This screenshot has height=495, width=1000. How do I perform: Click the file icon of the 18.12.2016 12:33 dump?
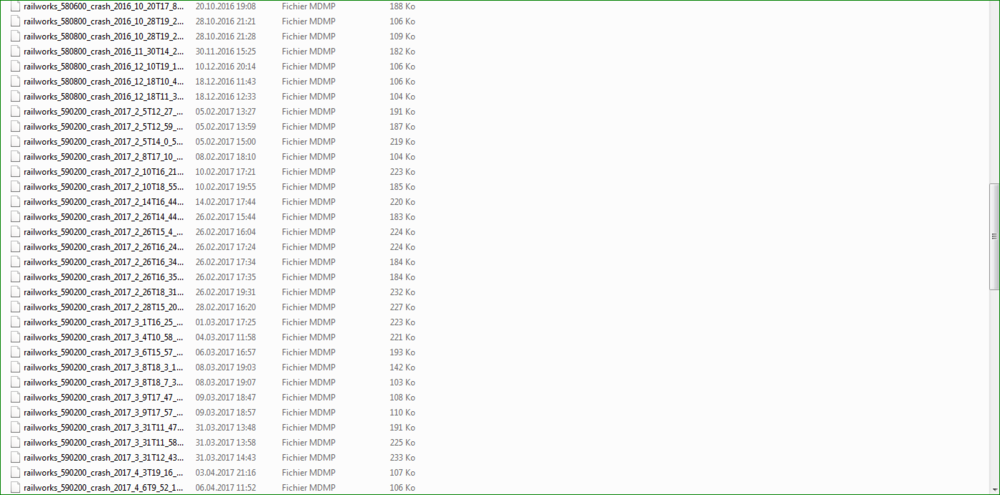pos(15,96)
